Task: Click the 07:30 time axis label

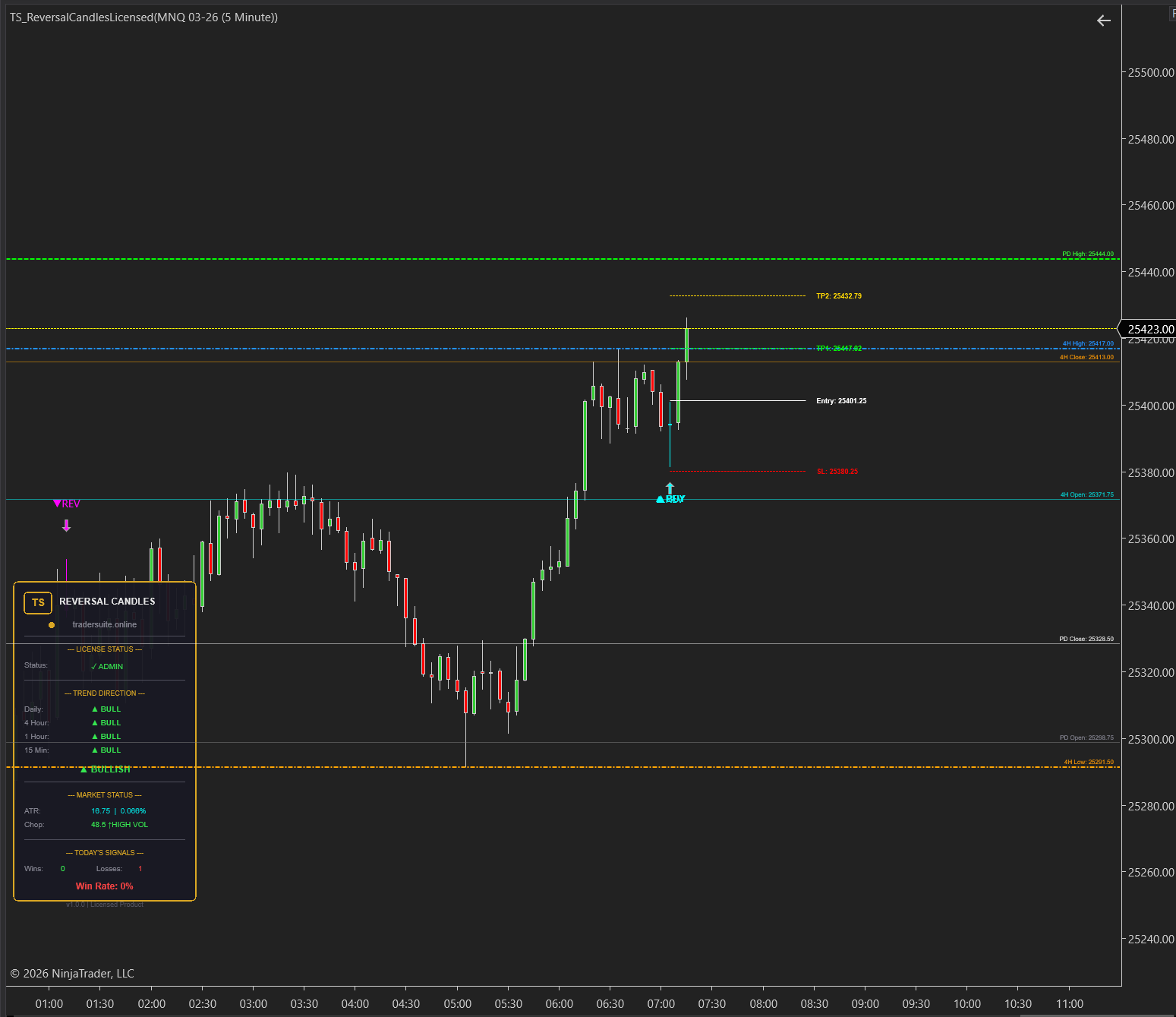Action: pyautogui.click(x=712, y=1004)
